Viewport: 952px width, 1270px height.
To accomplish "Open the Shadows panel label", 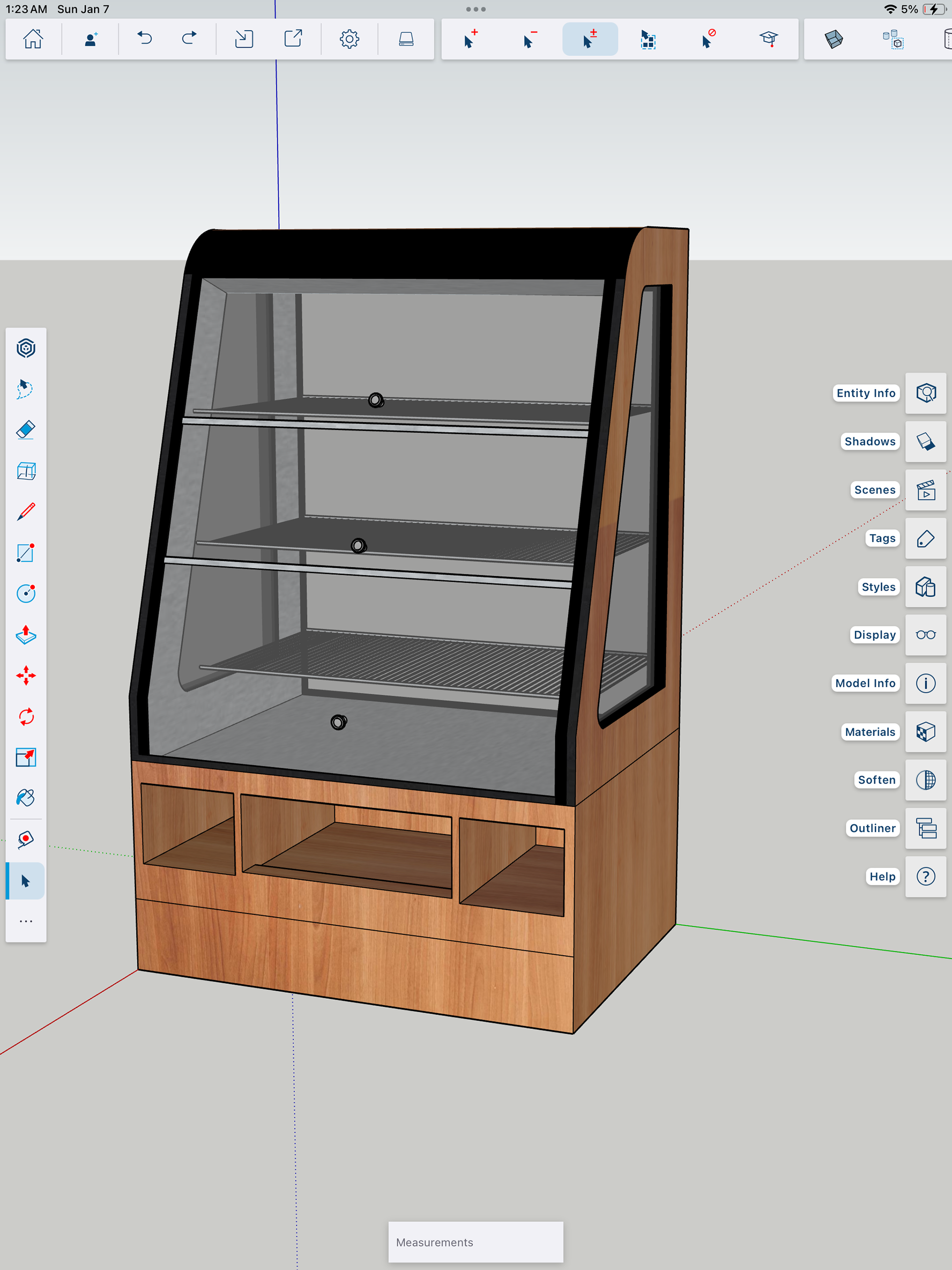I will pyautogui.click(x=869, y=441).
